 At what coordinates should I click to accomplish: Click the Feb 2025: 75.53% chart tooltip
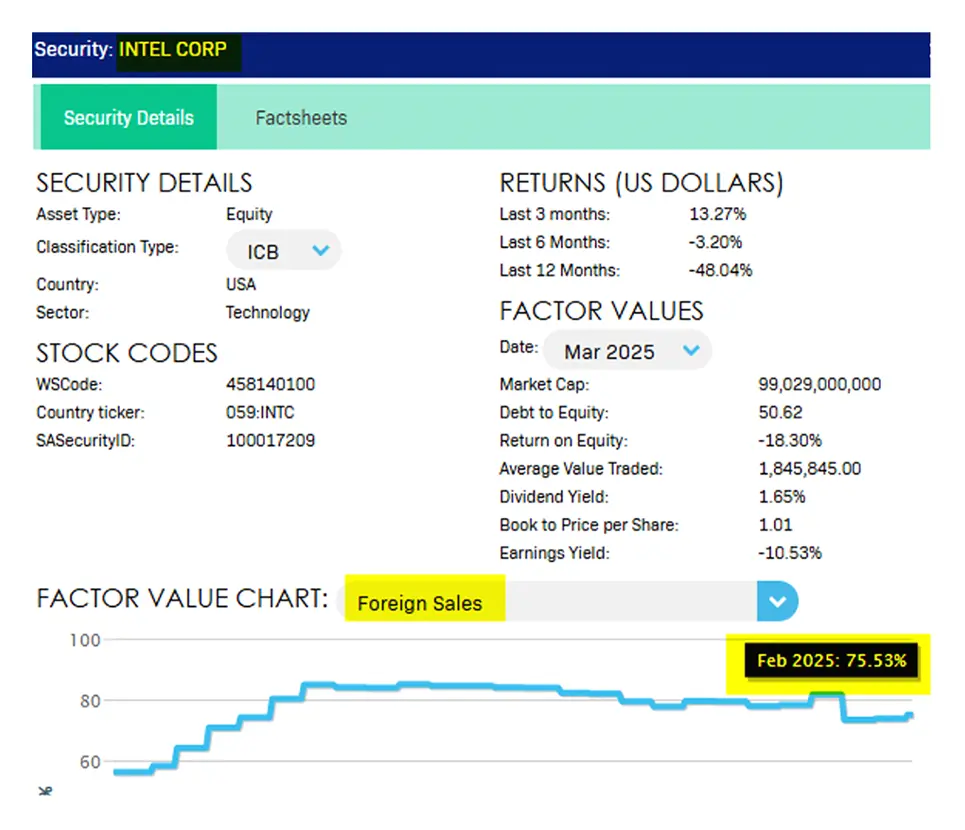831,661
